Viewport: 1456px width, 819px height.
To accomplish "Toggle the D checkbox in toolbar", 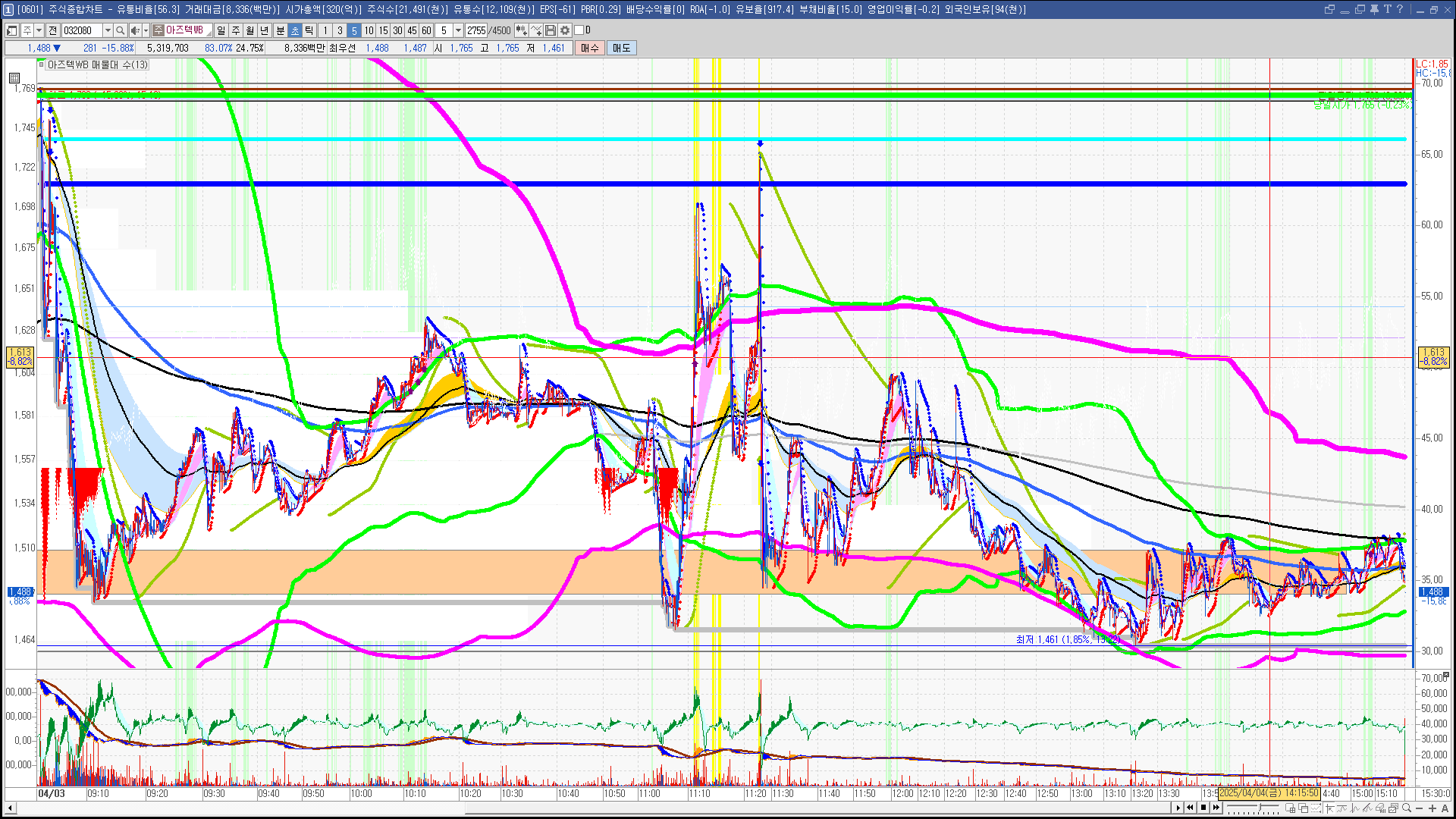I will [579, 30].
